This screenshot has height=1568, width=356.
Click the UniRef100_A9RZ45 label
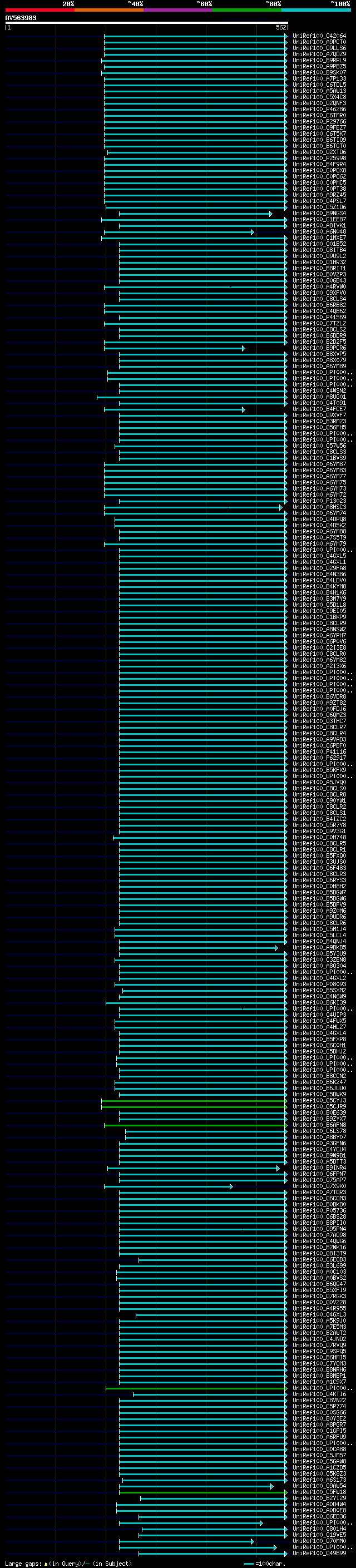319,195
